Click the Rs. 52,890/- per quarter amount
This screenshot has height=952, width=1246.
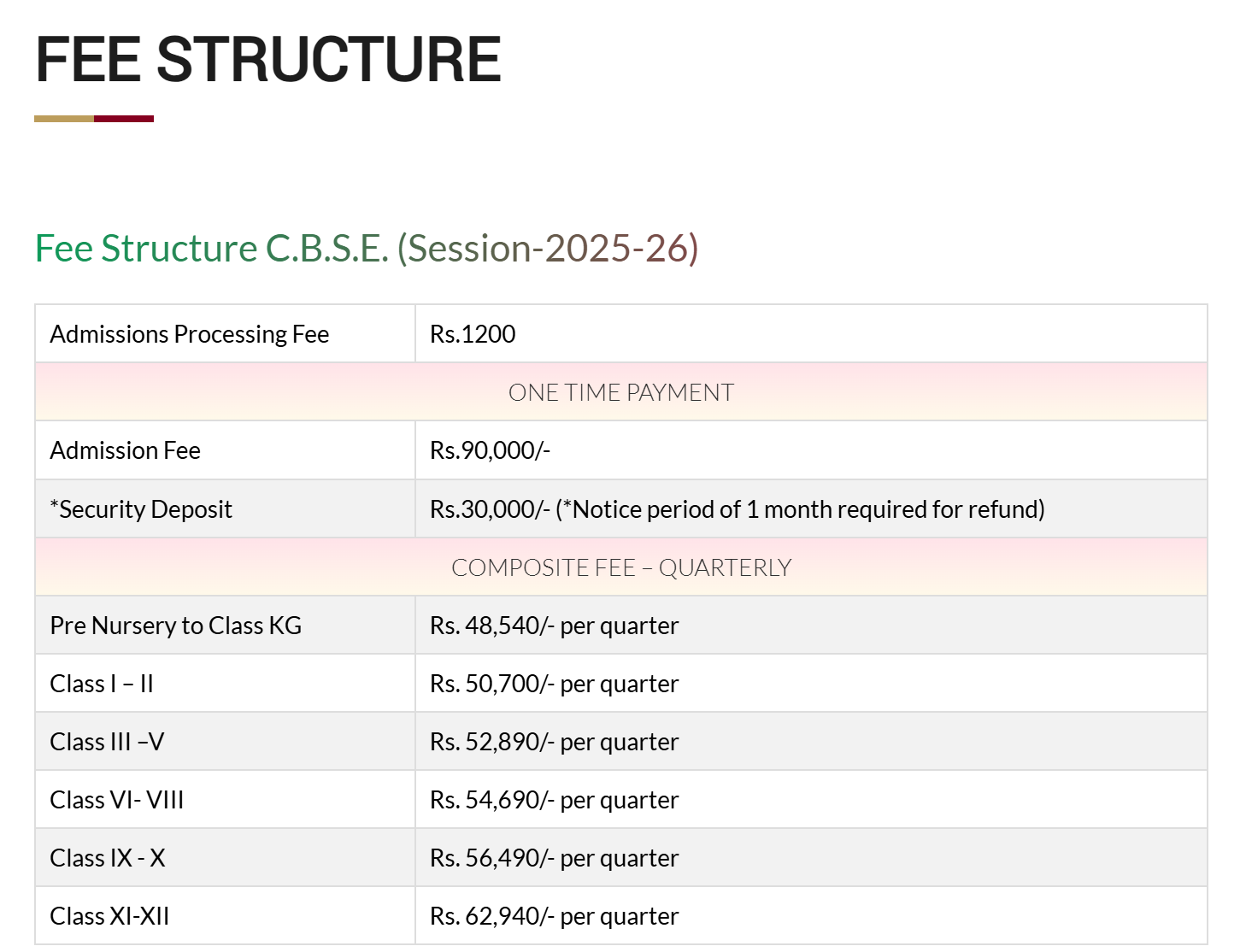[x=554, y=742]
